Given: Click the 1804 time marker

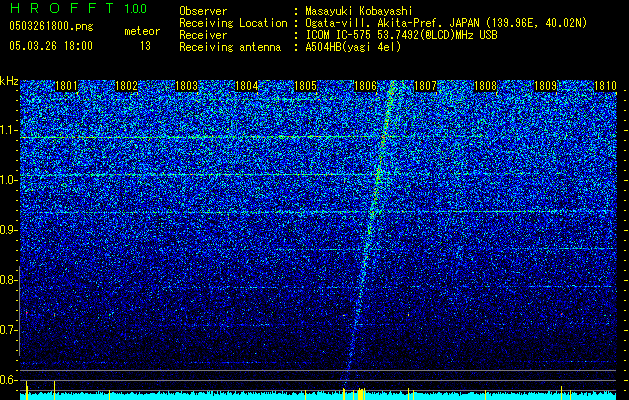Looking at the screenshot, I should 246,86.
